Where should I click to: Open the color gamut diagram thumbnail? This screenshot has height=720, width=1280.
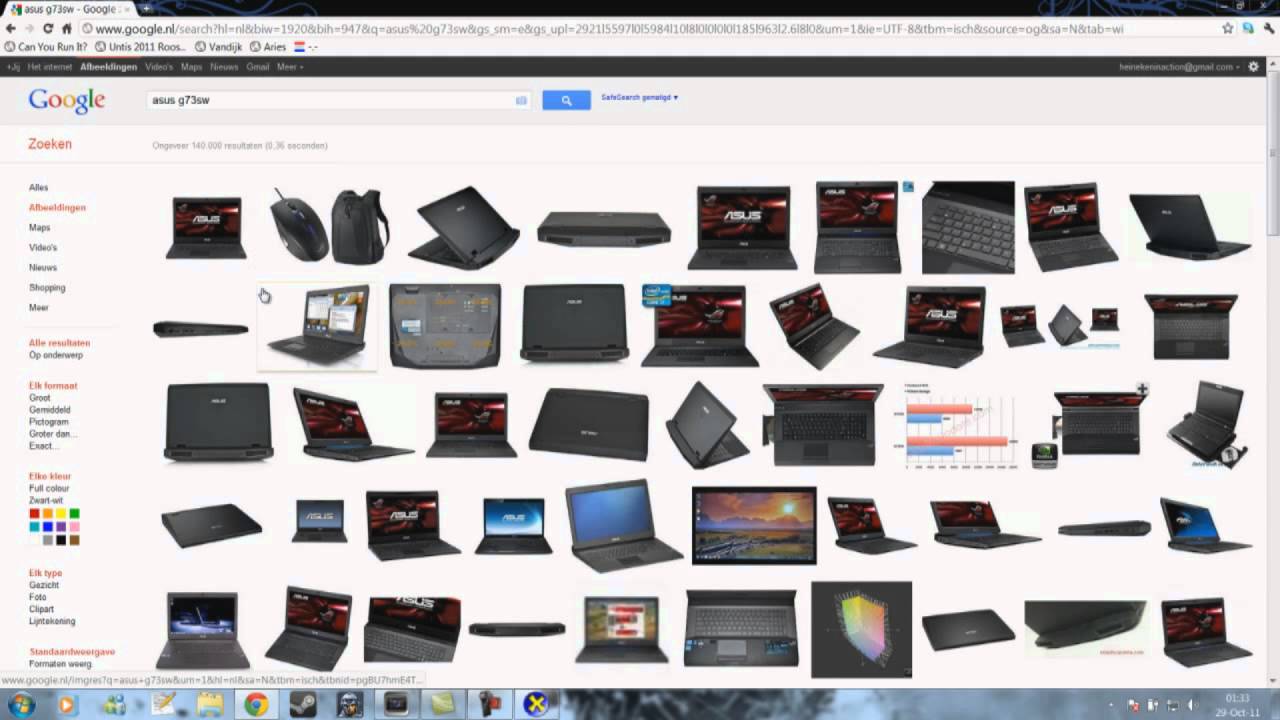[x=861, y=630]
